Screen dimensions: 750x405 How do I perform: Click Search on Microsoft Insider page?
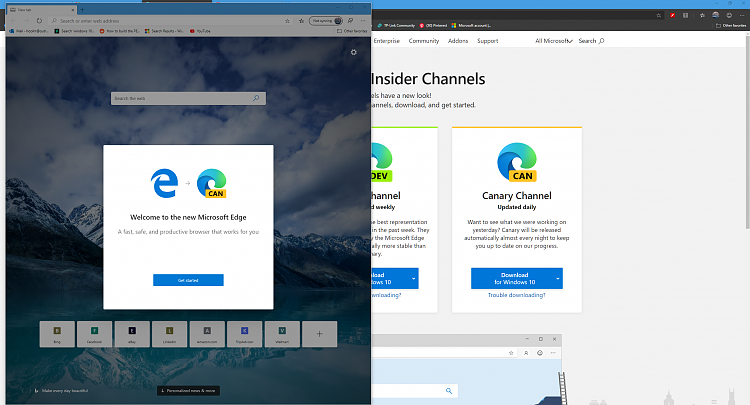tap(591, 41)
